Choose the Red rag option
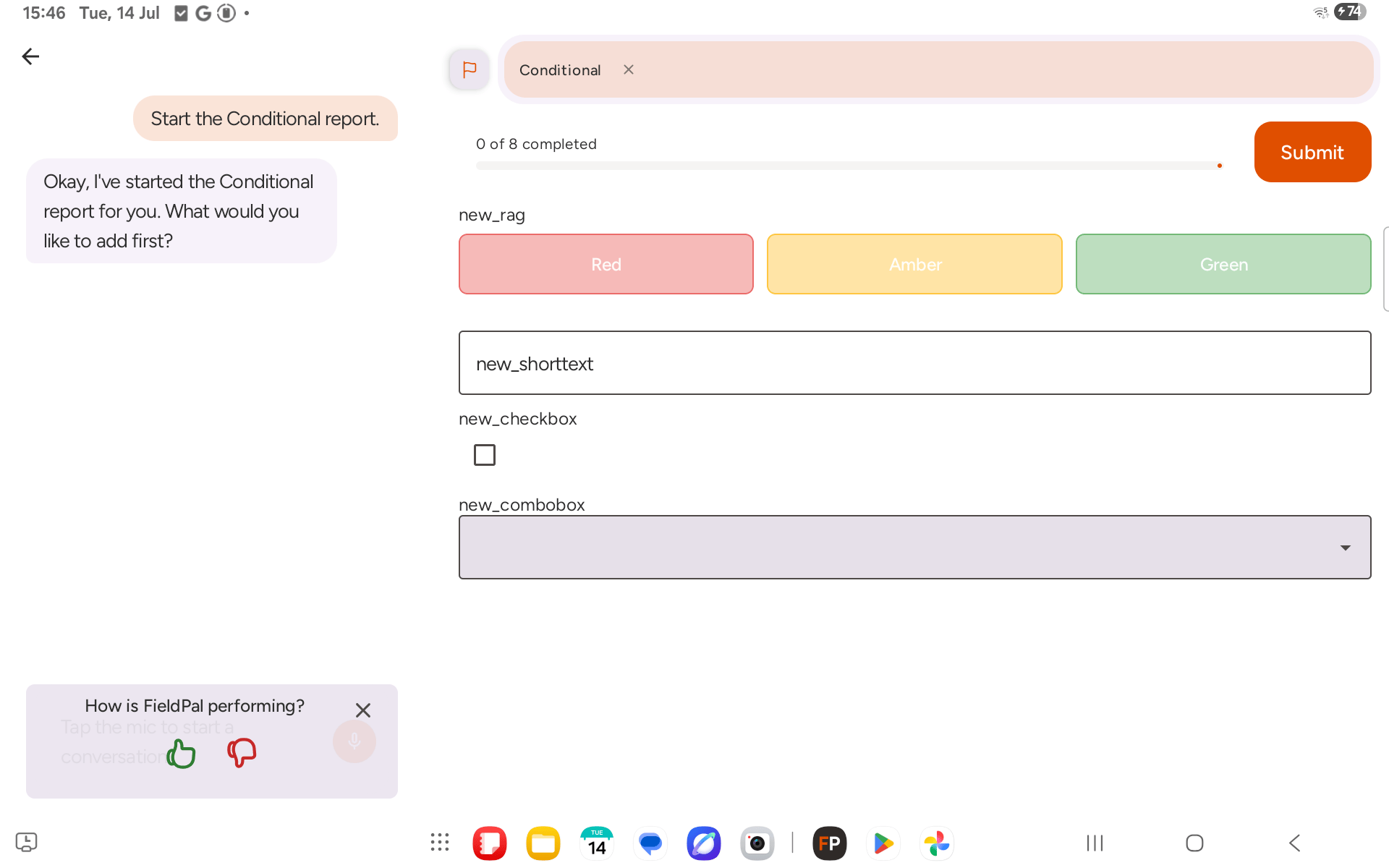The image size is (1389, 868). pos(606,264)
